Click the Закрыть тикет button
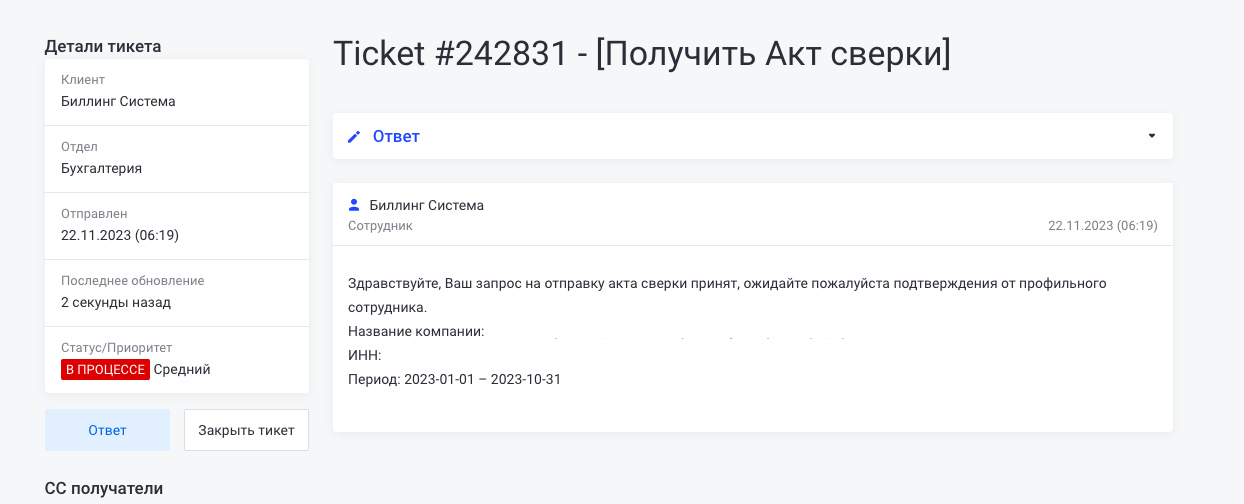 pos(246,430)
